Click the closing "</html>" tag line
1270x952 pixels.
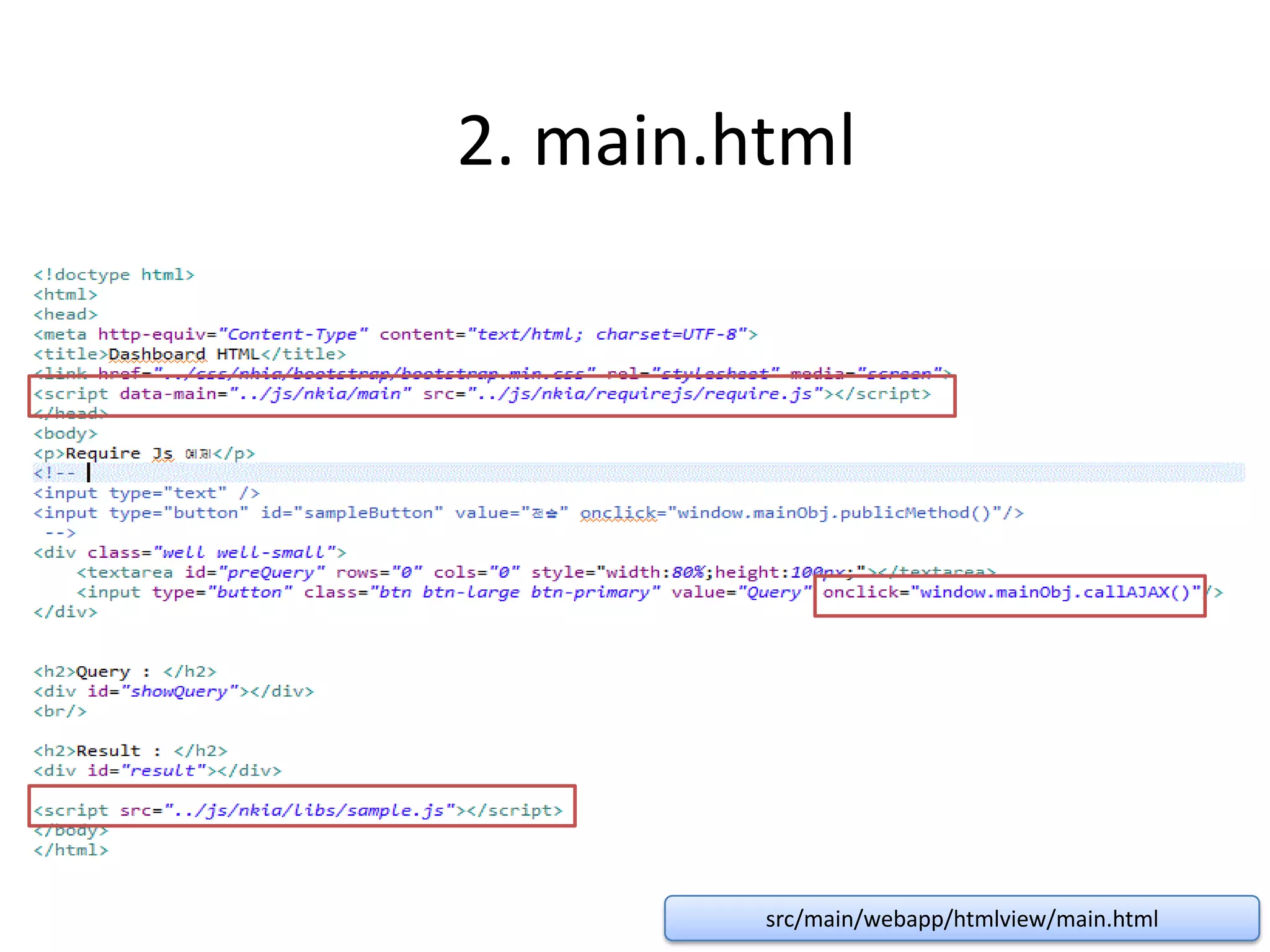[x=71, y=850]
